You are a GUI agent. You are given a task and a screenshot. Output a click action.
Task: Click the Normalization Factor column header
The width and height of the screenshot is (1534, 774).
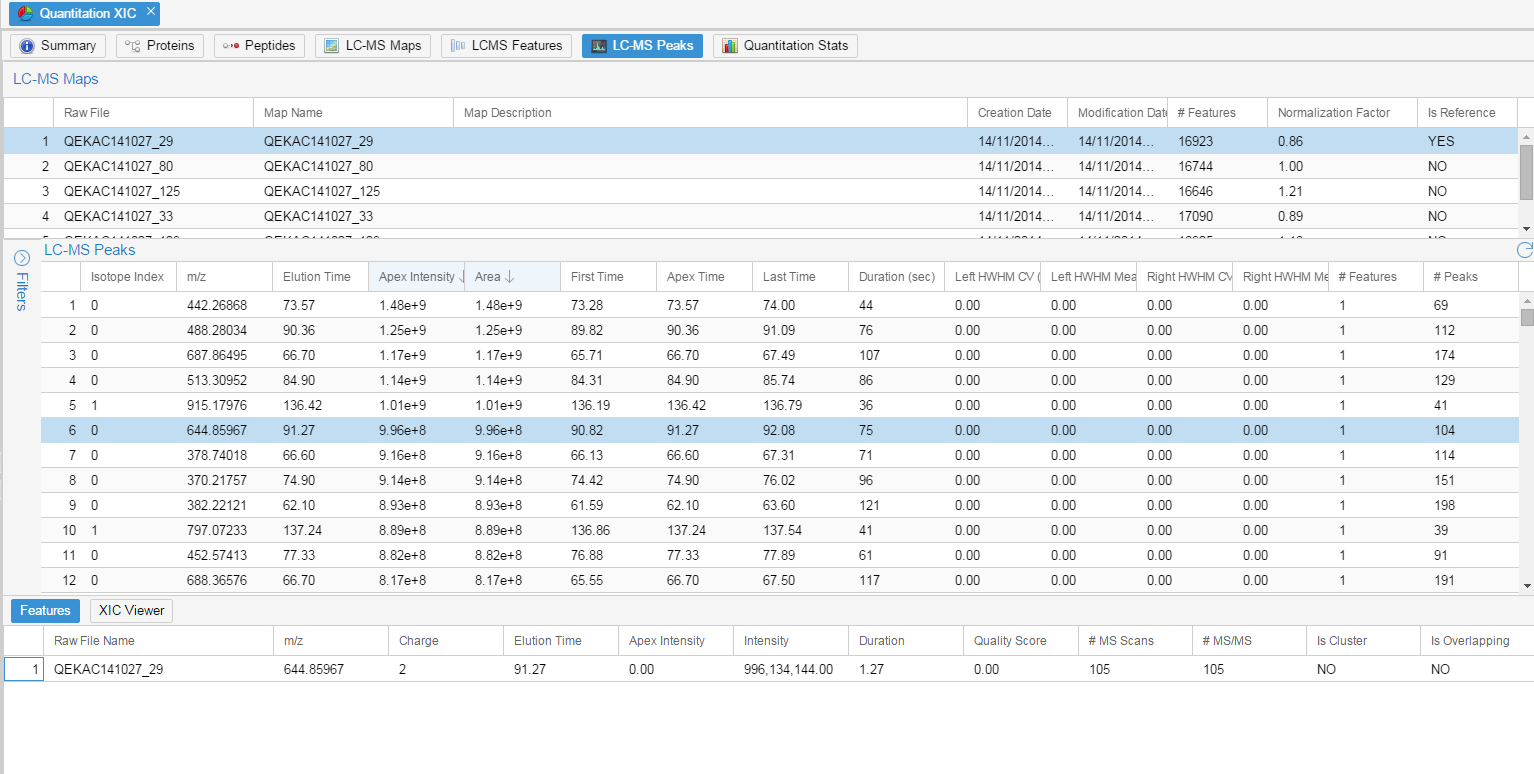(1335, 113)
